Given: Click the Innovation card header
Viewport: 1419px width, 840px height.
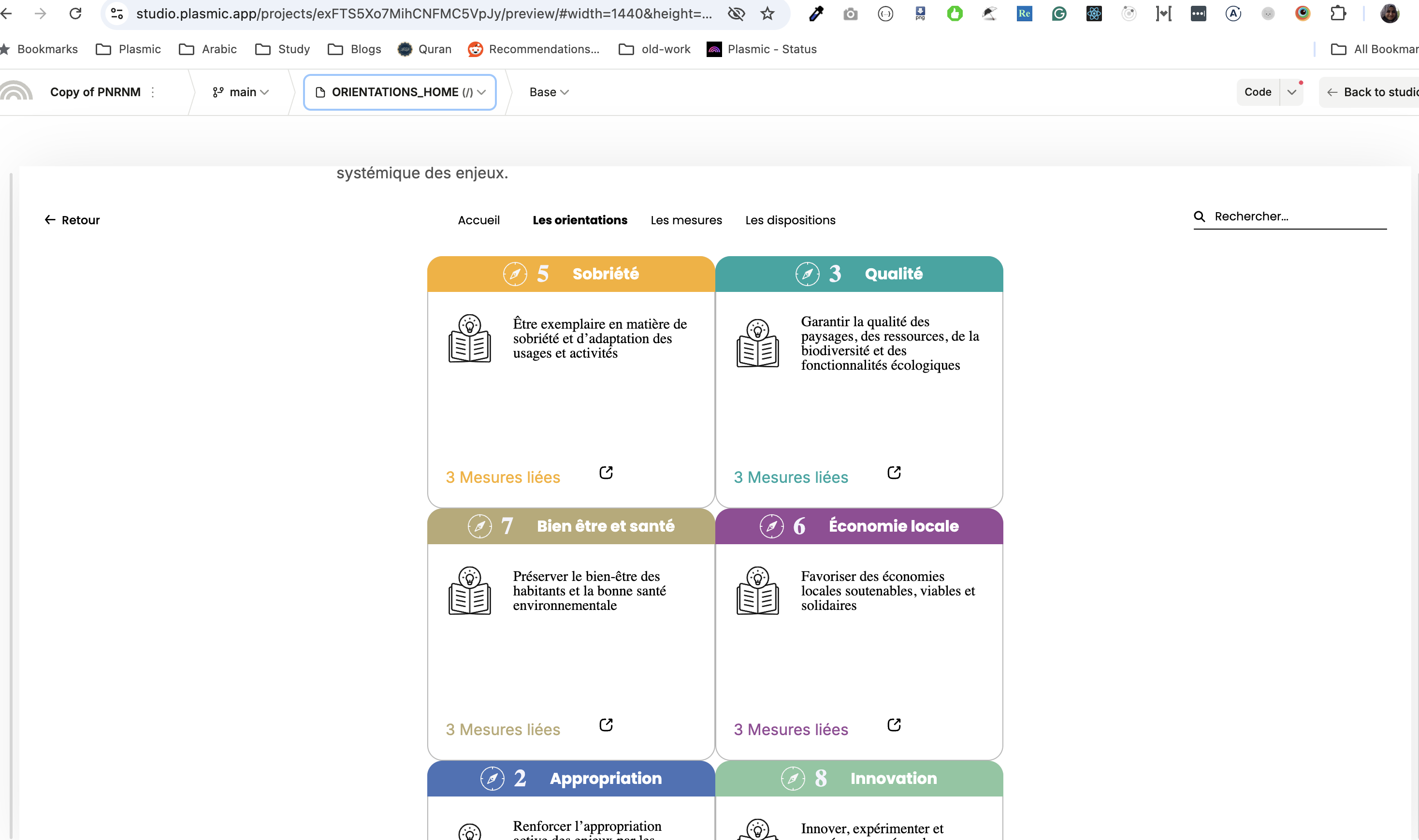Looking at the screenshot, I should tap(859, 778).
